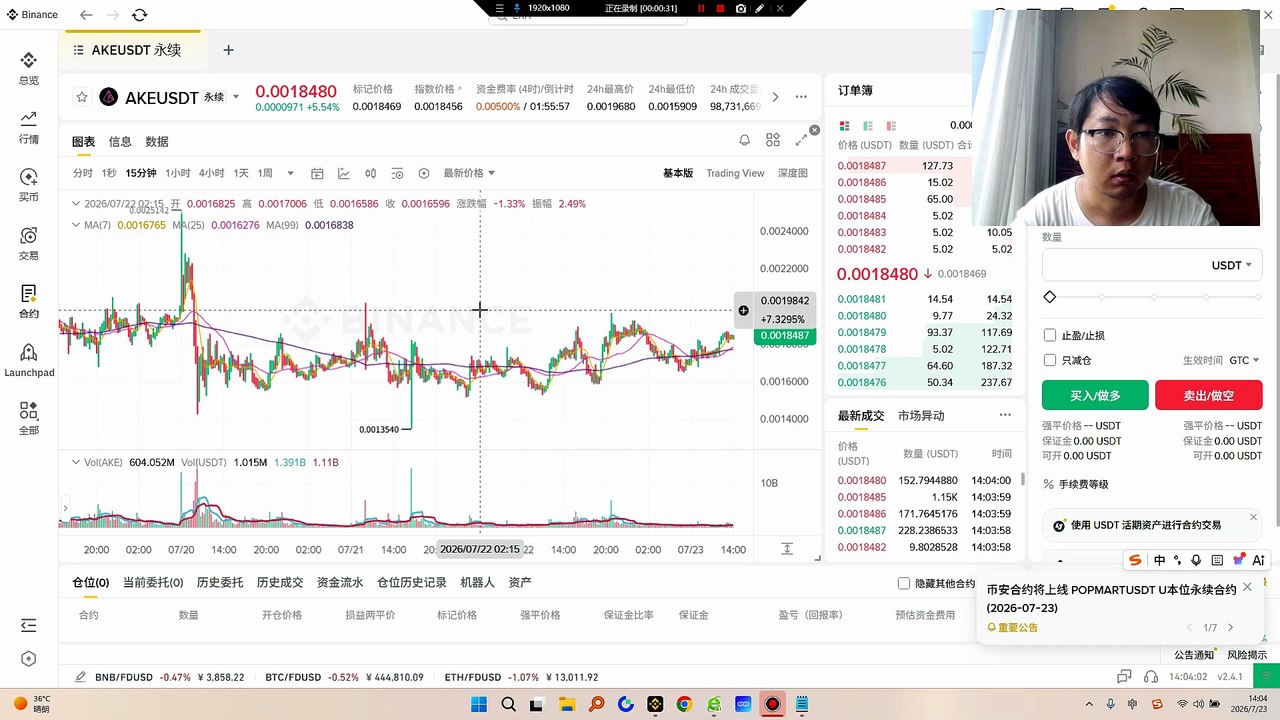Viewport: 1280px width, 720px height.
Task: Open the more time intervals dropdown
Action: (x=290, y=173)
